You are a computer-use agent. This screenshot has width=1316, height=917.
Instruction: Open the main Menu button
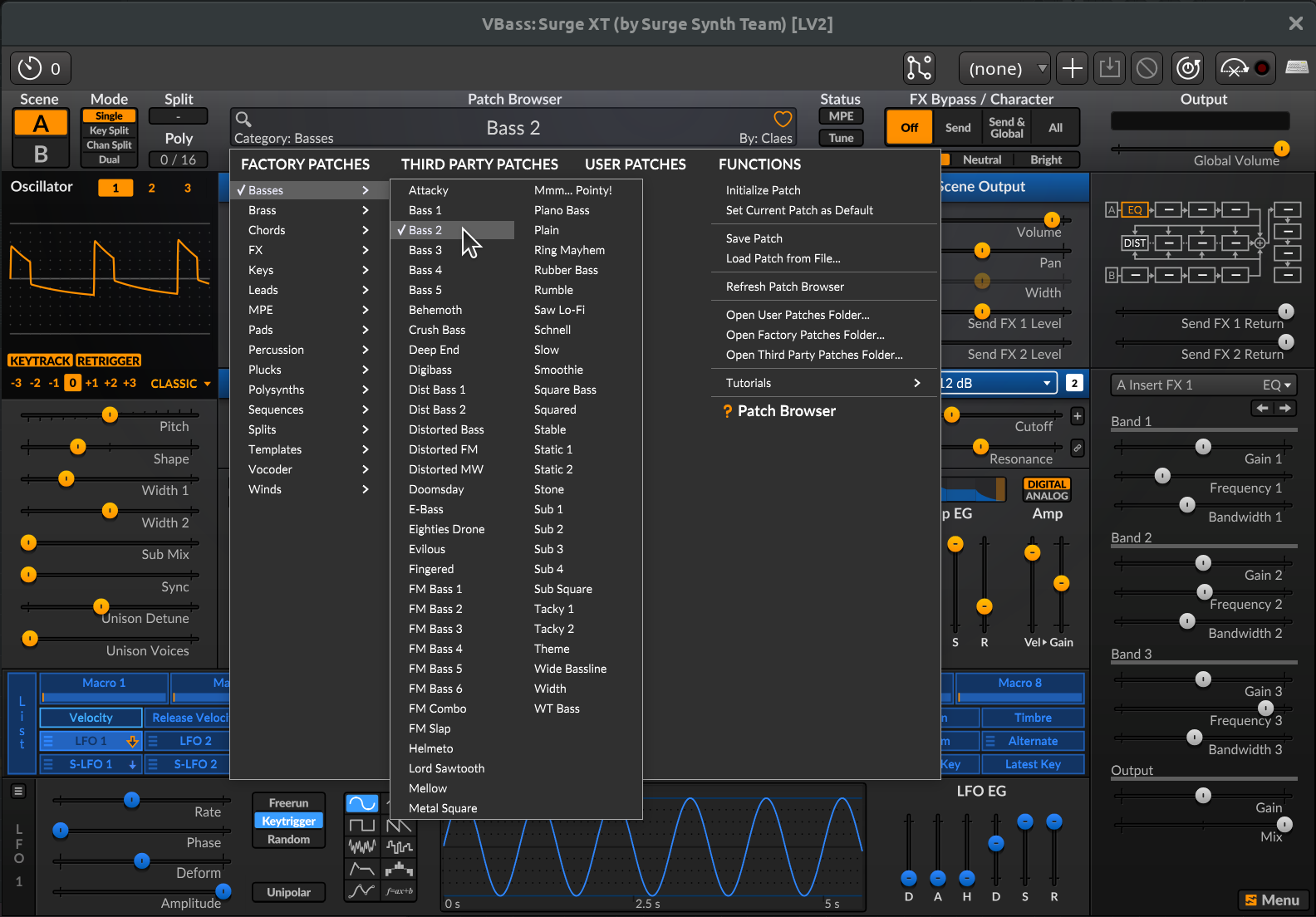click(x=1273, y=900)
